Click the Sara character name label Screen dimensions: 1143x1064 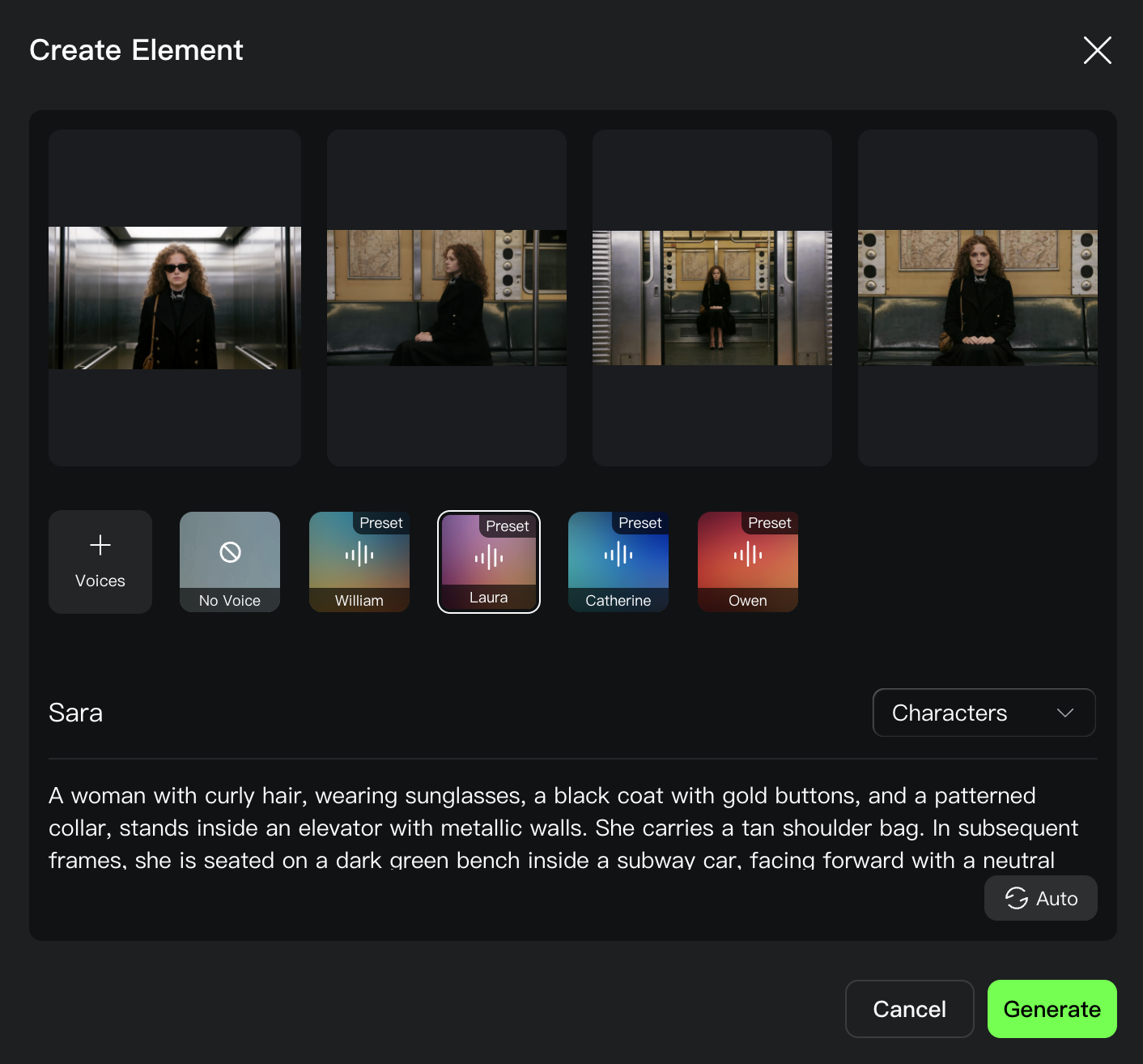pyautogui.click(x=75, y=713)
